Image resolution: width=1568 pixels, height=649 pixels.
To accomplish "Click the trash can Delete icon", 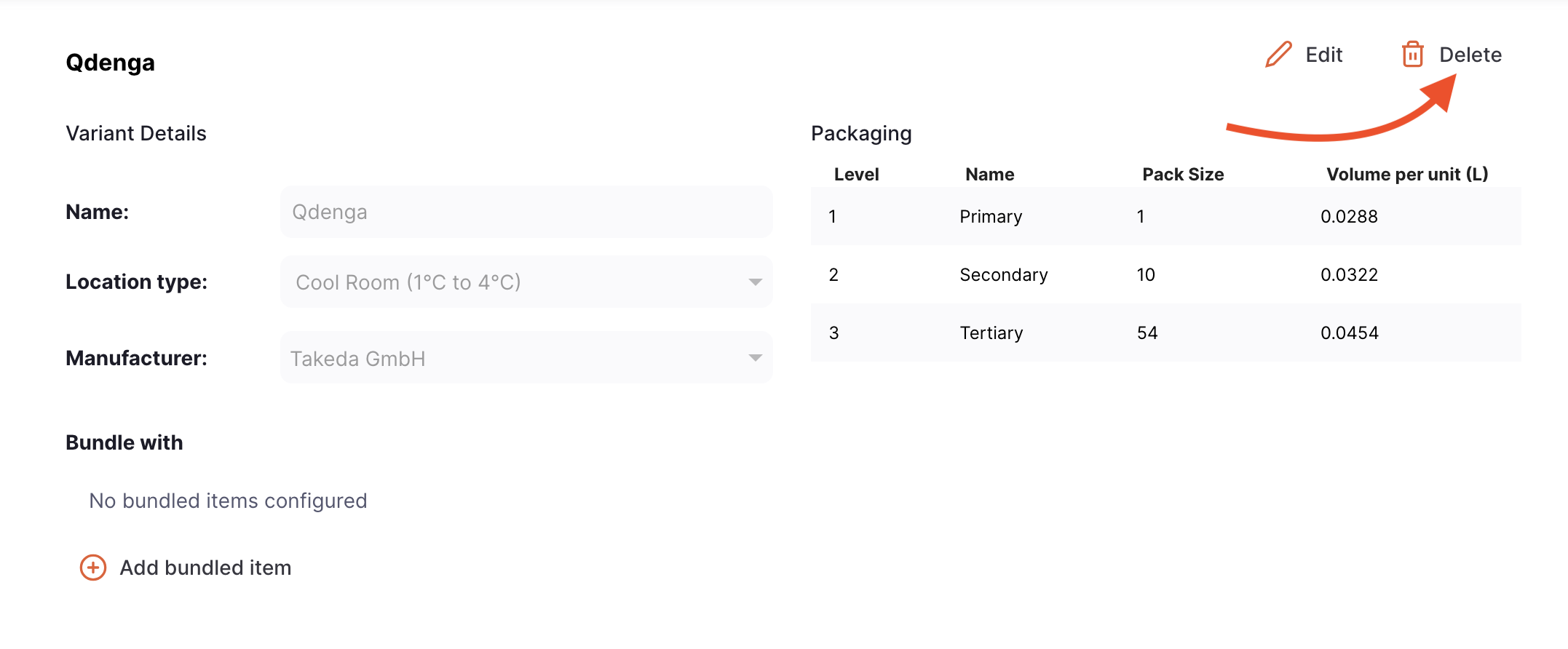I will [x=1412, y=55].
